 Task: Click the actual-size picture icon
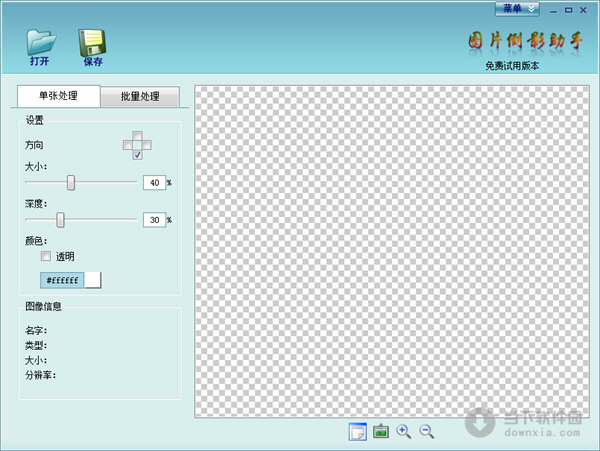coord(381,431)
